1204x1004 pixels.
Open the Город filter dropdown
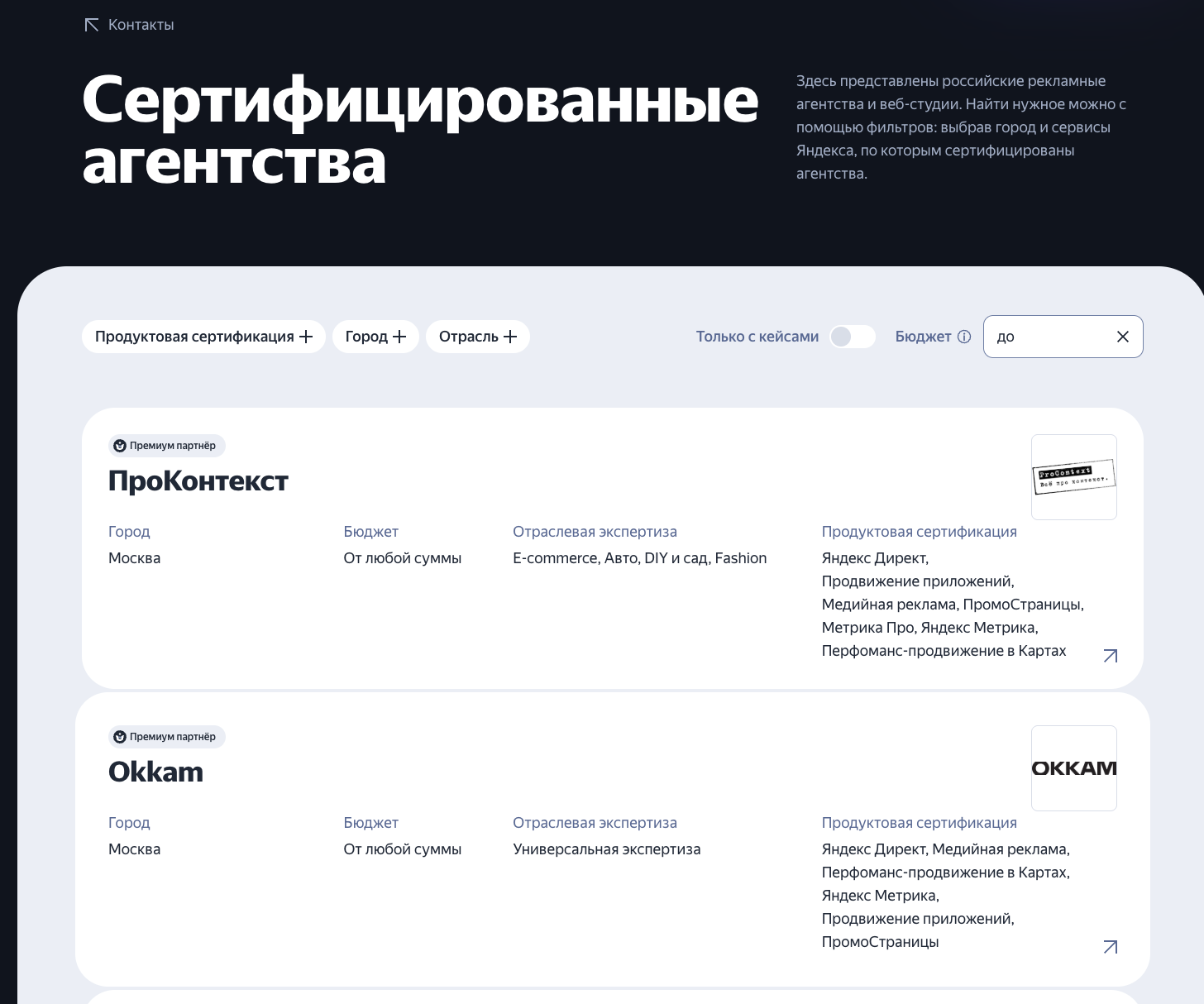pyautogui.click(x=375, y=337)
